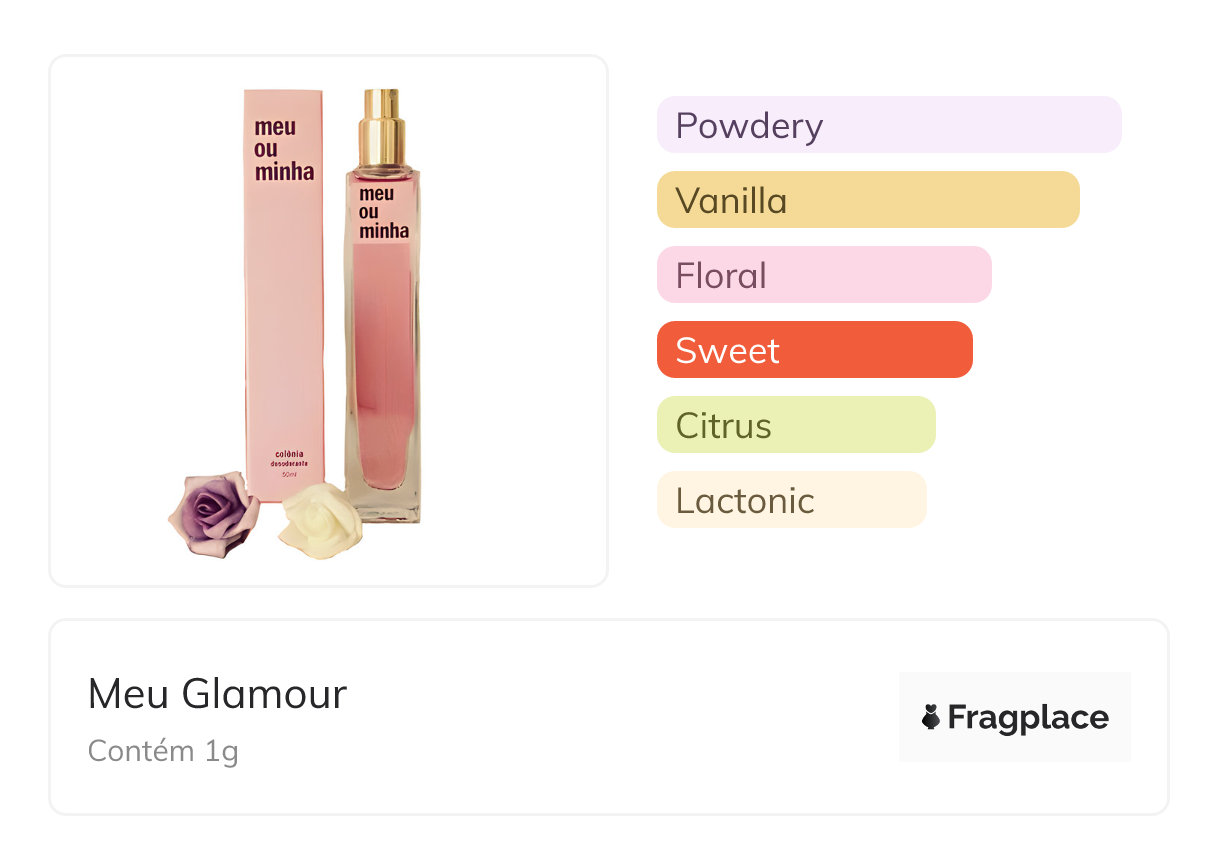The height and width of the screenshot is (864, 1218).
Task: Click the square glass base of the bottle
Action: 383,505
